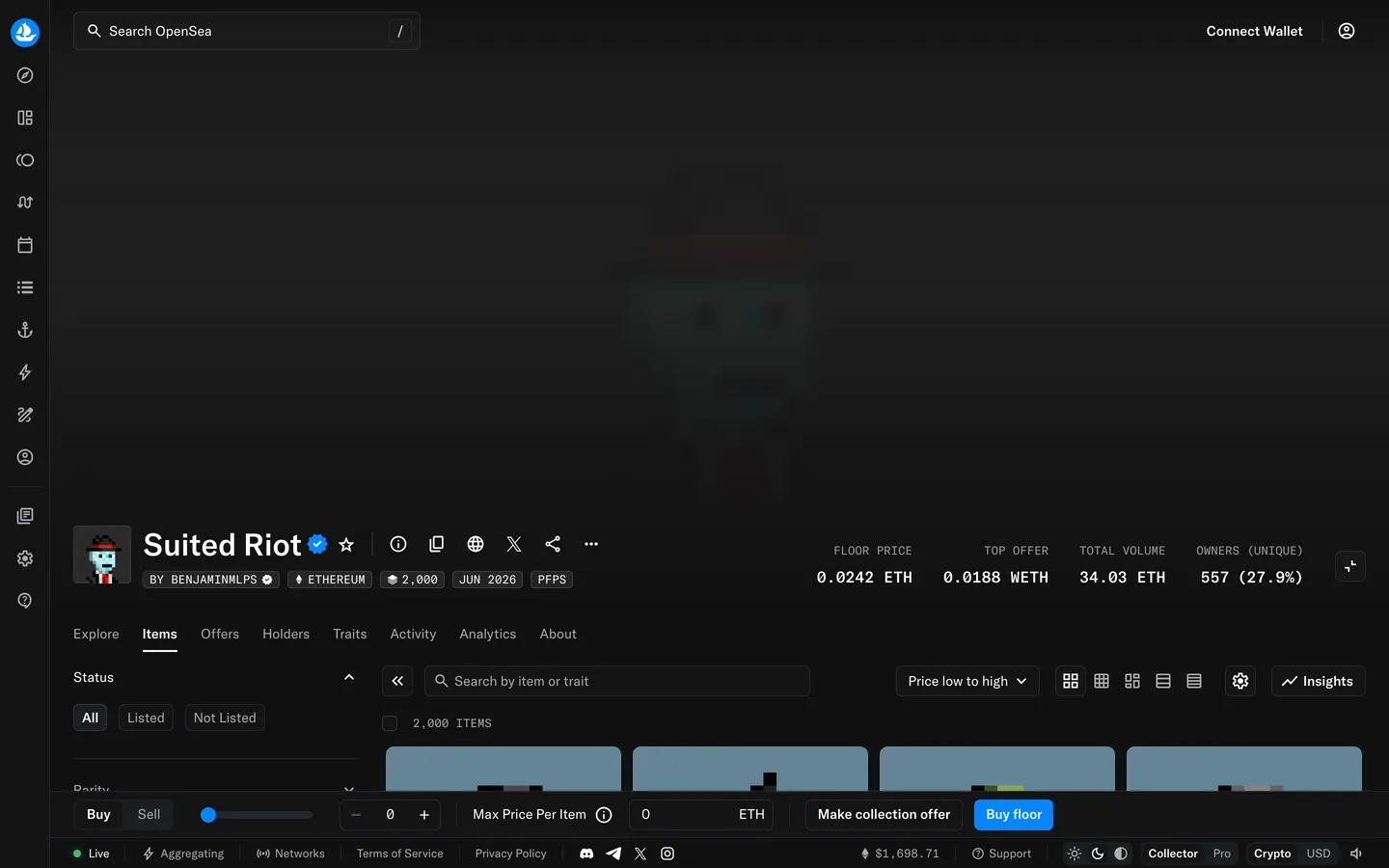This screenshot has height=868, width=1389.
Task: Toggle sound with the speaker icon
Action: [x=1356, y=854]
